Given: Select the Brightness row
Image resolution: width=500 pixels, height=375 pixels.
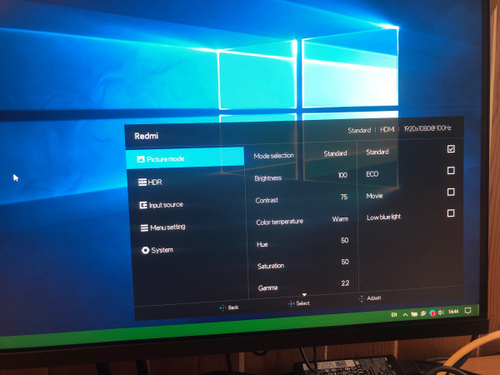Looking at the screenshot, I should pyautogui.click(x=301, y=177).
